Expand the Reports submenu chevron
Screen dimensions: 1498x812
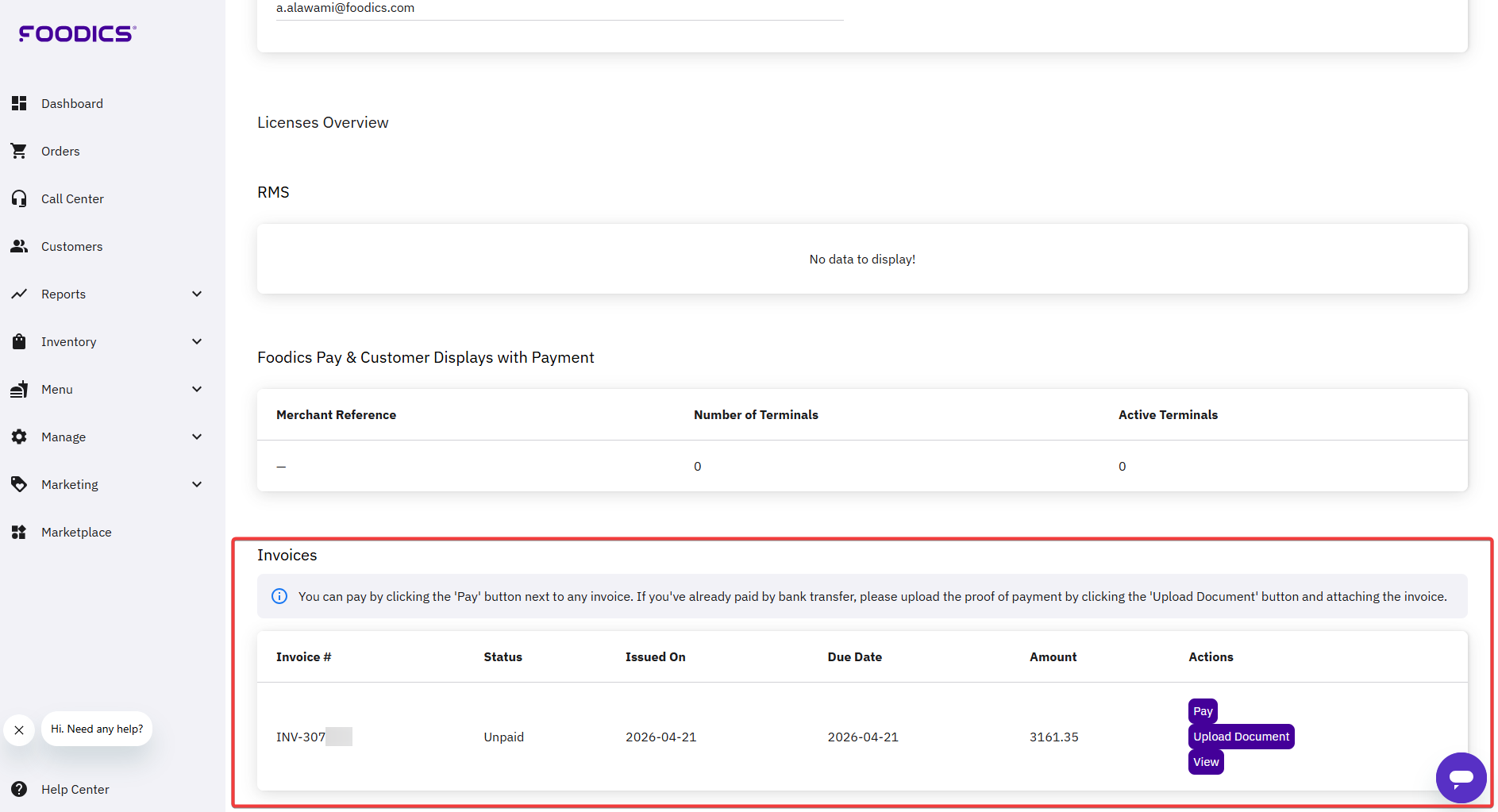tap(197, 294)
